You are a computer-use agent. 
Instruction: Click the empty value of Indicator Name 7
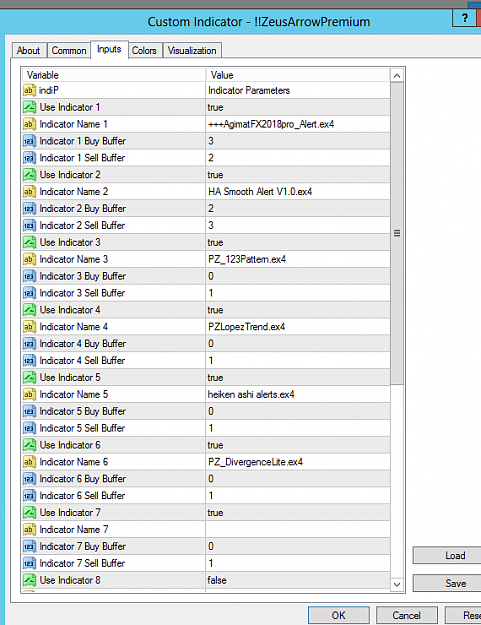(x=298, y=530)
